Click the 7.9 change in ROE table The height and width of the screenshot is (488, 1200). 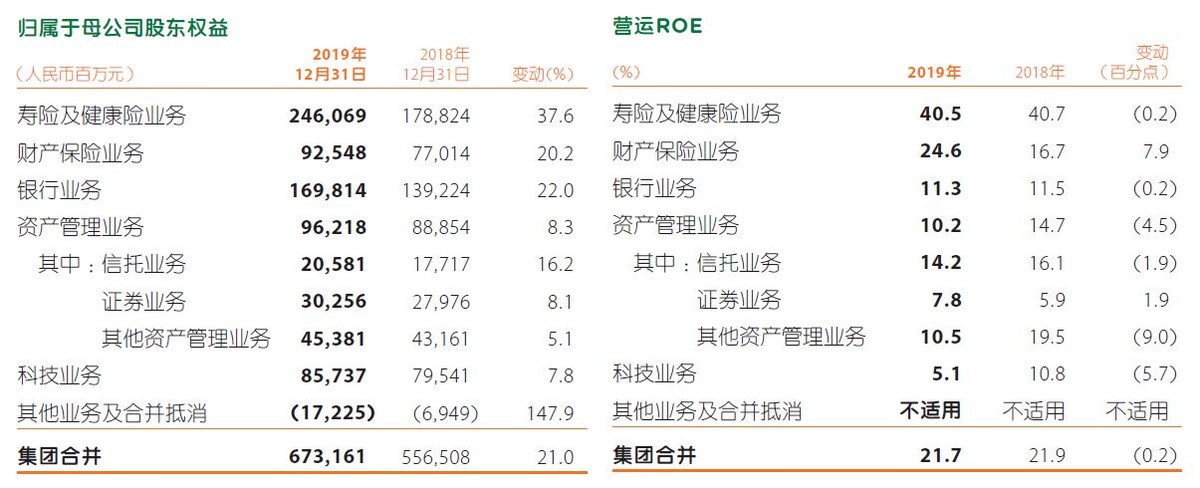pyautogui.click(x=1155, y=152)
